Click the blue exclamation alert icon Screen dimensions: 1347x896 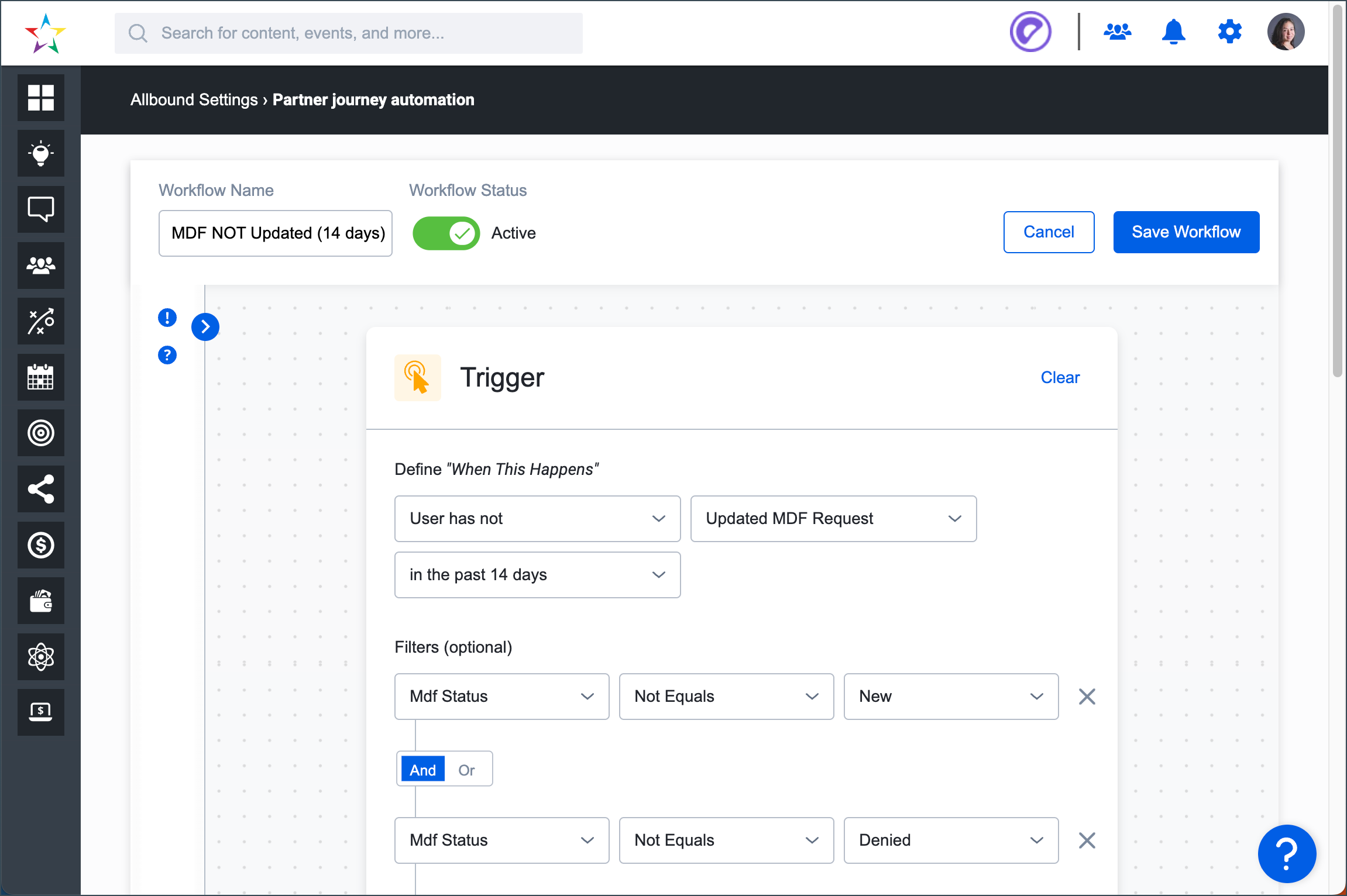(167, 318)
